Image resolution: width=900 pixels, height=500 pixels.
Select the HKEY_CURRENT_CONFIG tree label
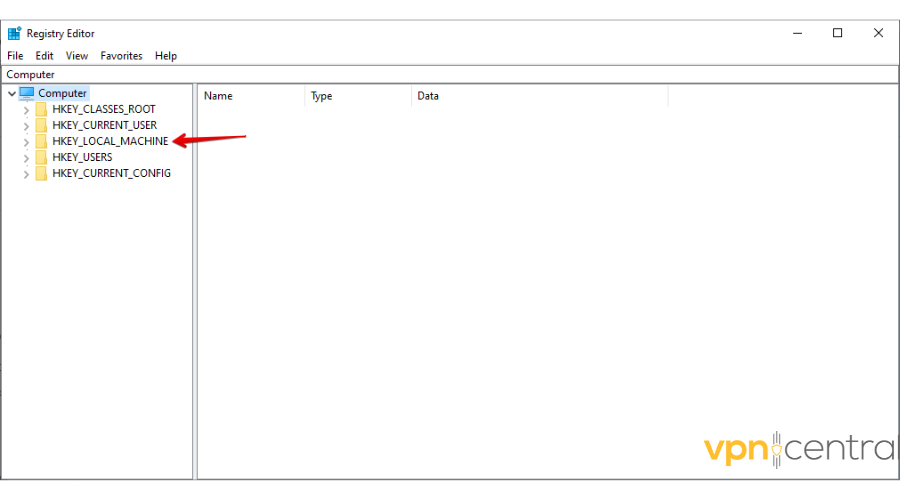[111, 173]
